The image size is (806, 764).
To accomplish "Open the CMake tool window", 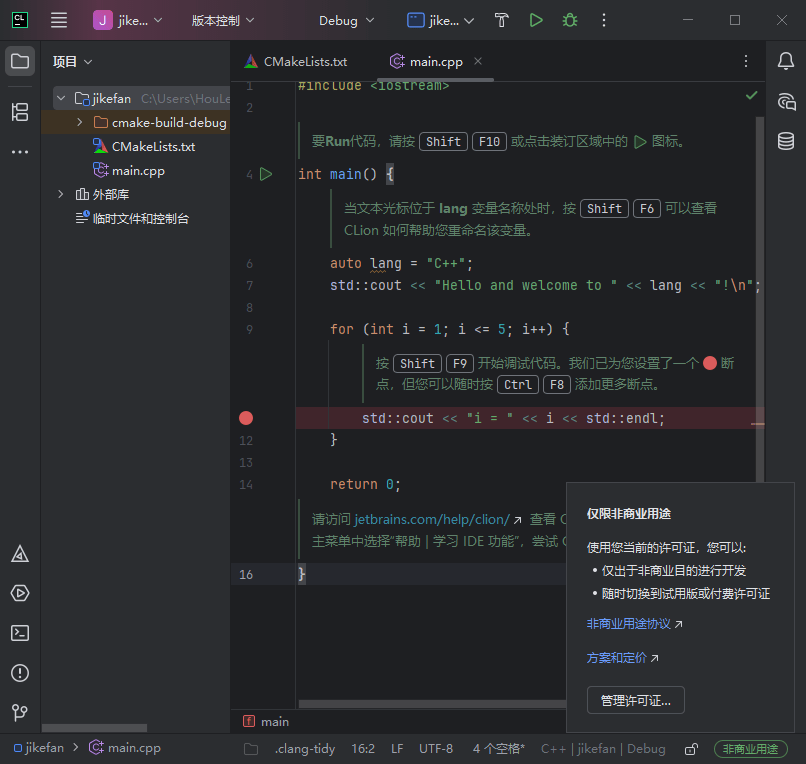I will (20, 554).
